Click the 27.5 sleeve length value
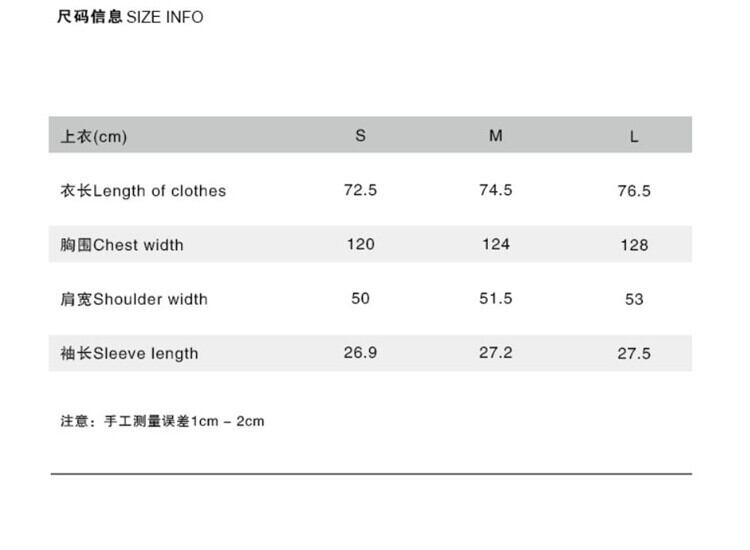 [x=634, y=353]
